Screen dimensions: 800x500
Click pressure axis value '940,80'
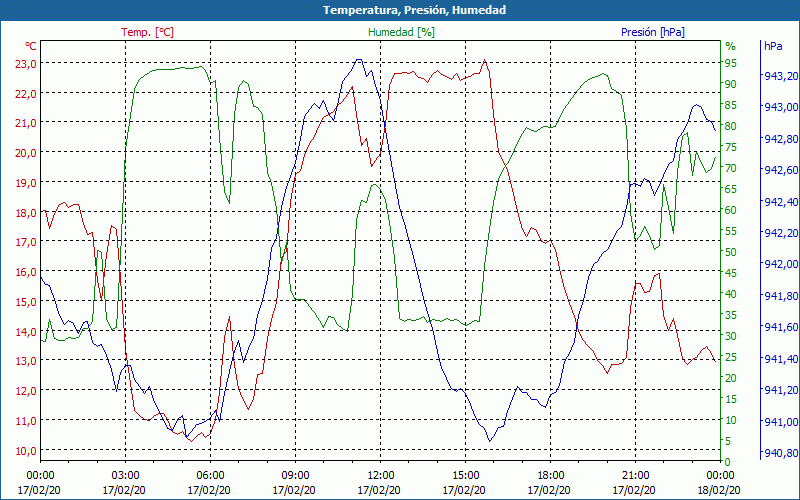[781, 453]
